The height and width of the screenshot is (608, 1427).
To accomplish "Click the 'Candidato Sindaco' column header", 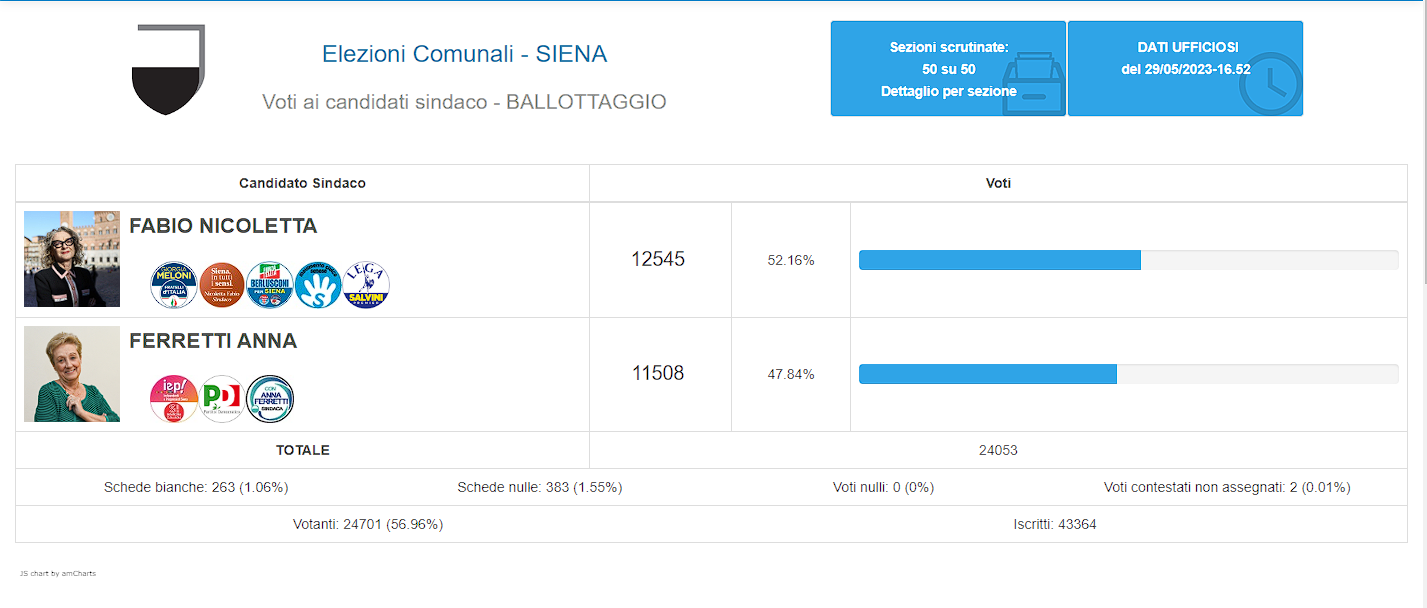I will [302, 184].
